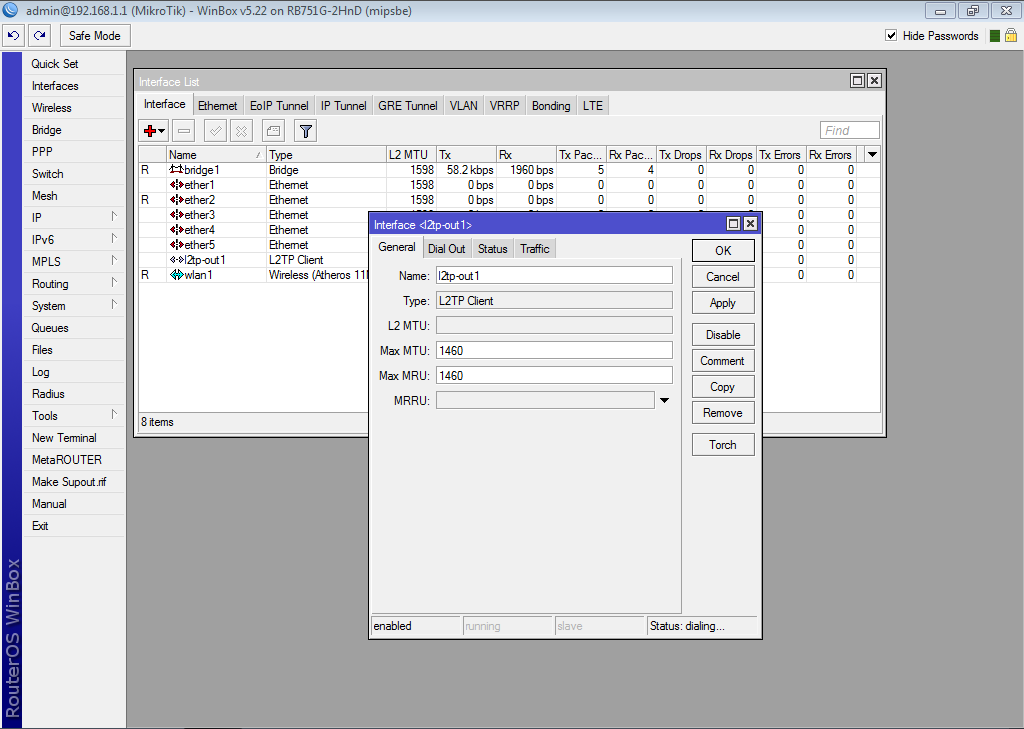
Task: Click the Max MTU input field
Action: pyautogui.click(x=554, y=351)
